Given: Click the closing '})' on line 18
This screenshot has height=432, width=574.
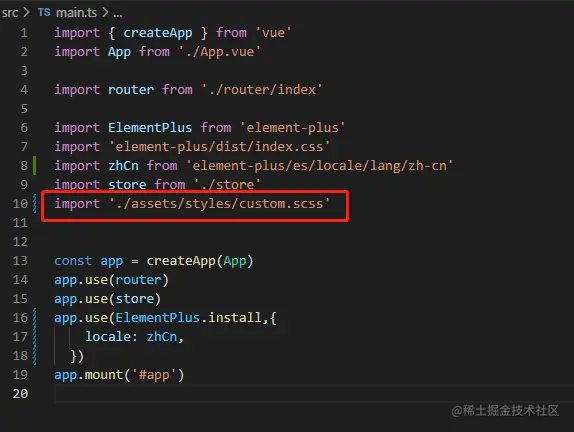Looking at the screenshot, I should (x=77, y=356).
